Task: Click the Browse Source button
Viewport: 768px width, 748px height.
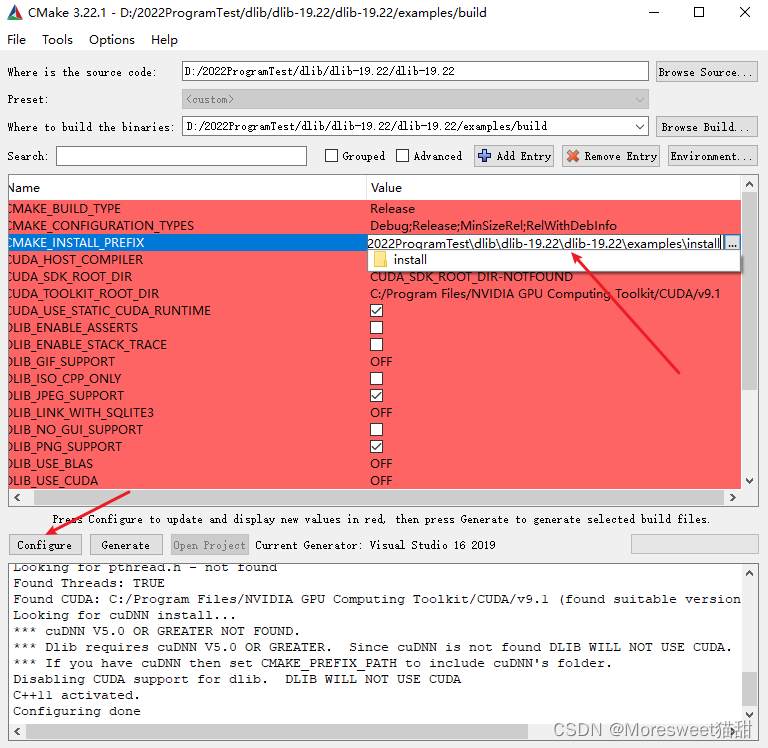Action: point(707,72)
